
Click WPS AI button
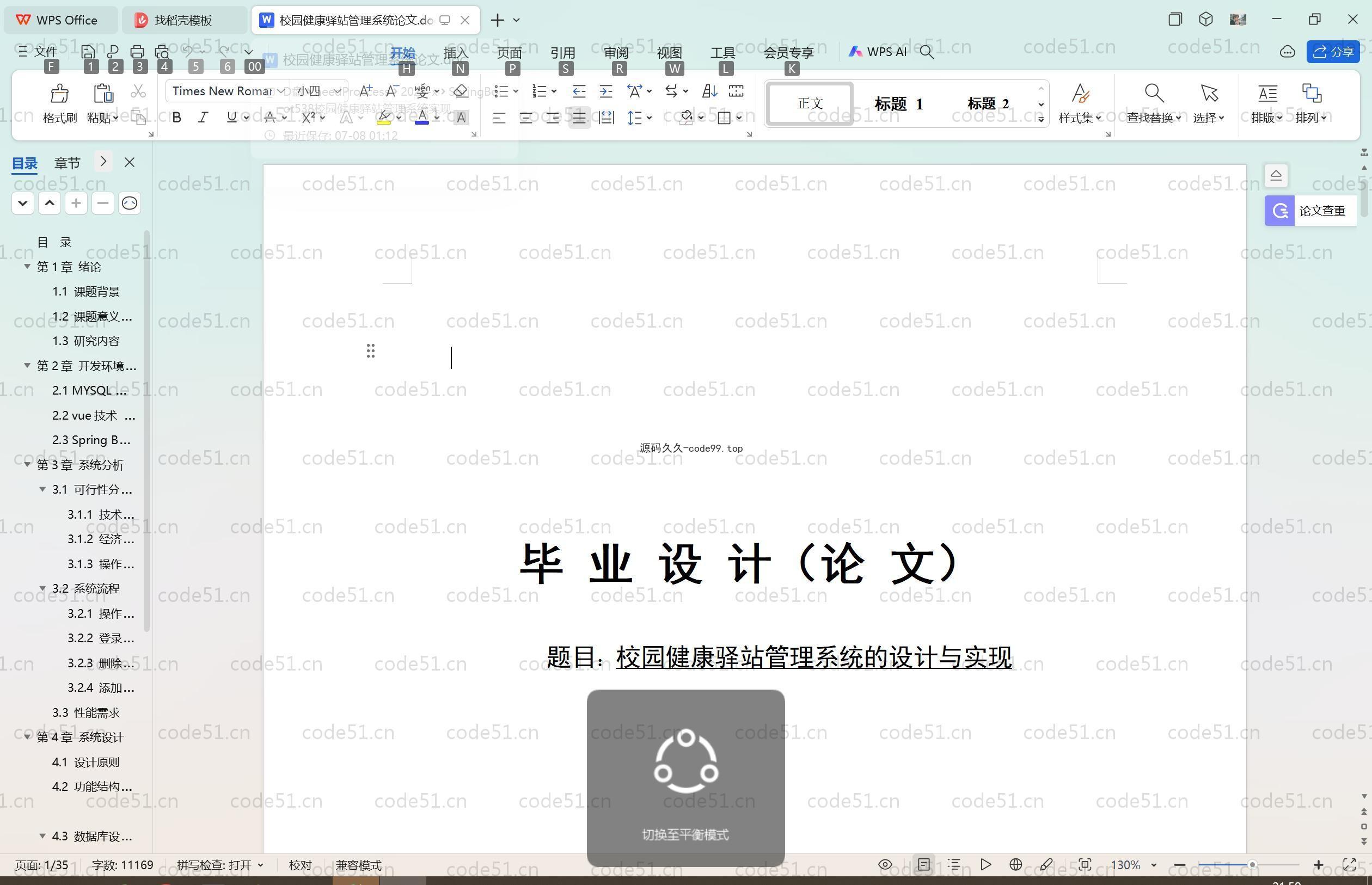coord(877,52)
